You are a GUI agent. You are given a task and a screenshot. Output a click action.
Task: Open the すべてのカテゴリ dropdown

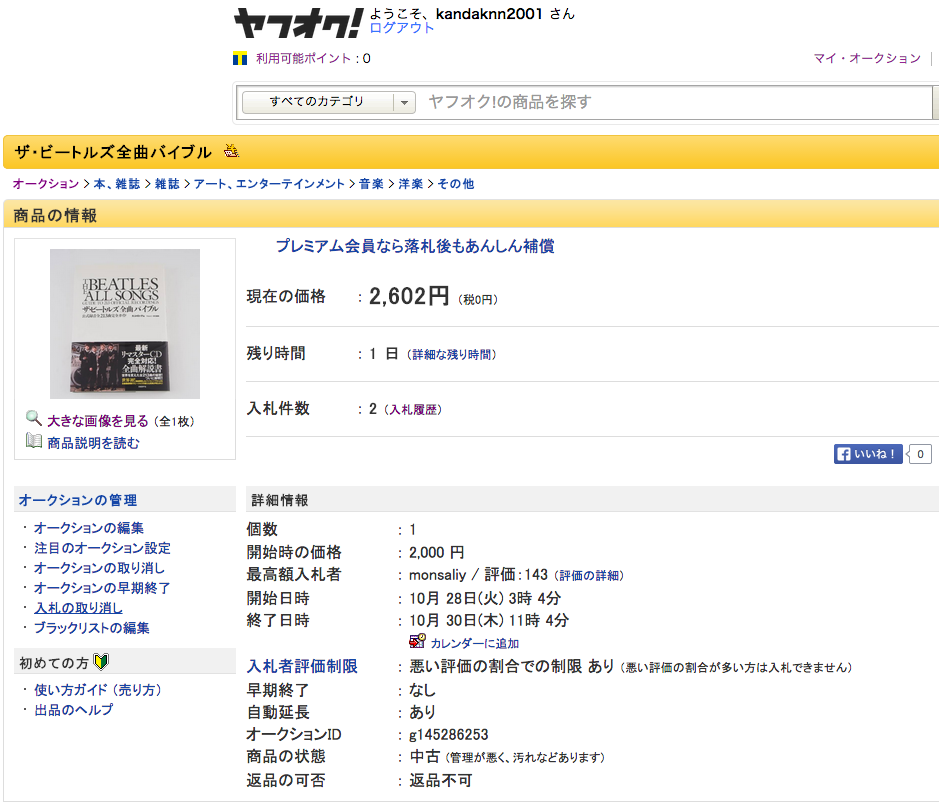pyautogui.click(x=329, y=102)
